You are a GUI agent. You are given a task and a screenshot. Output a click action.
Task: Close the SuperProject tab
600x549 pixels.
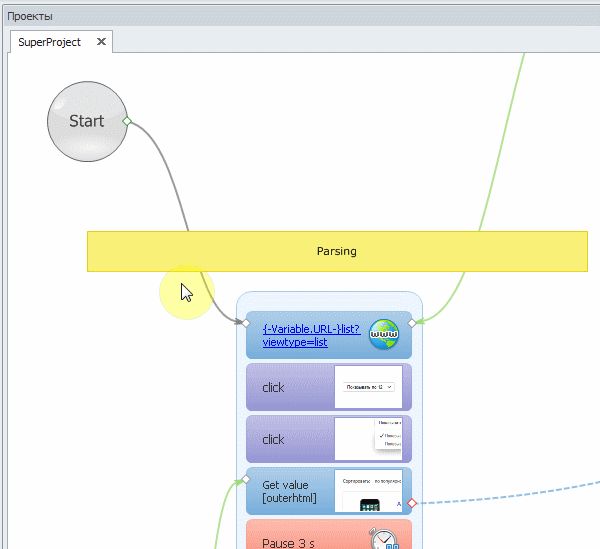[x=101, y=41]
